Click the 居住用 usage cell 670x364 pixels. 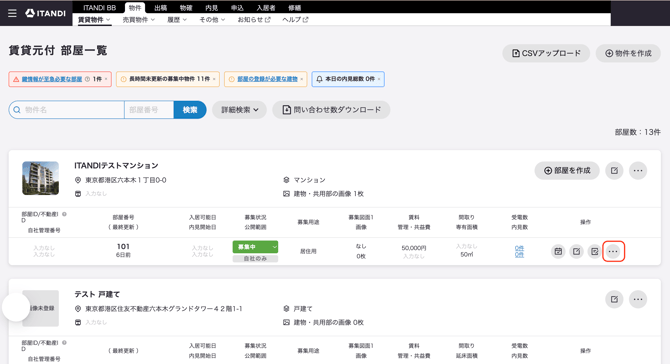pos(308,251)
